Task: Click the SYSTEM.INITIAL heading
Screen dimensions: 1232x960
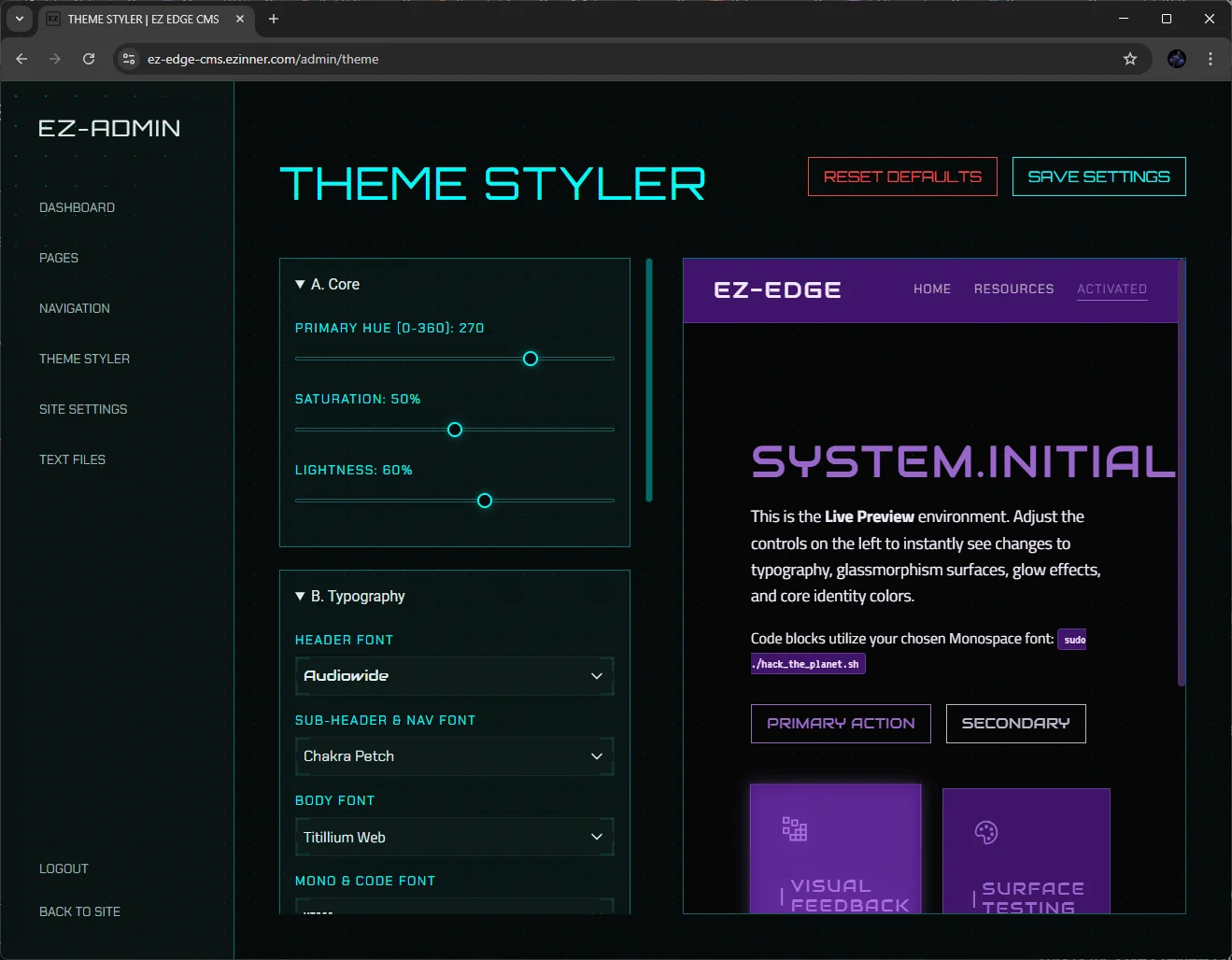Action: [x=964, y=461]
